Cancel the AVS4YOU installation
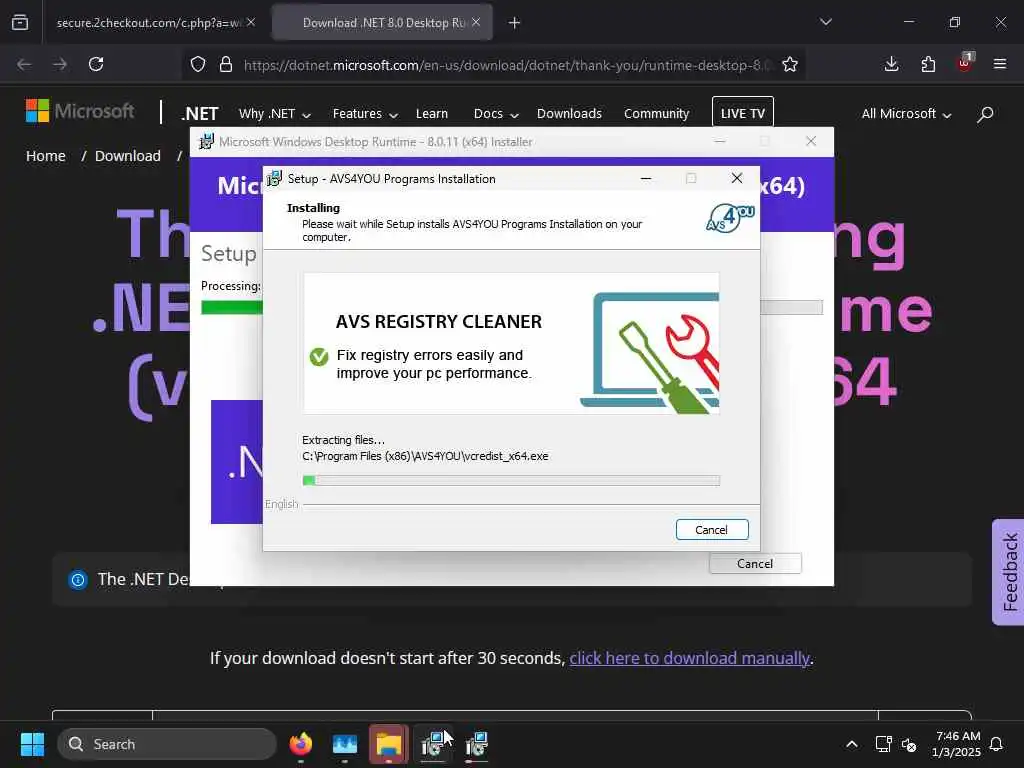Image resolution: width=1024 pixels, height=768 pixels. 712,530
